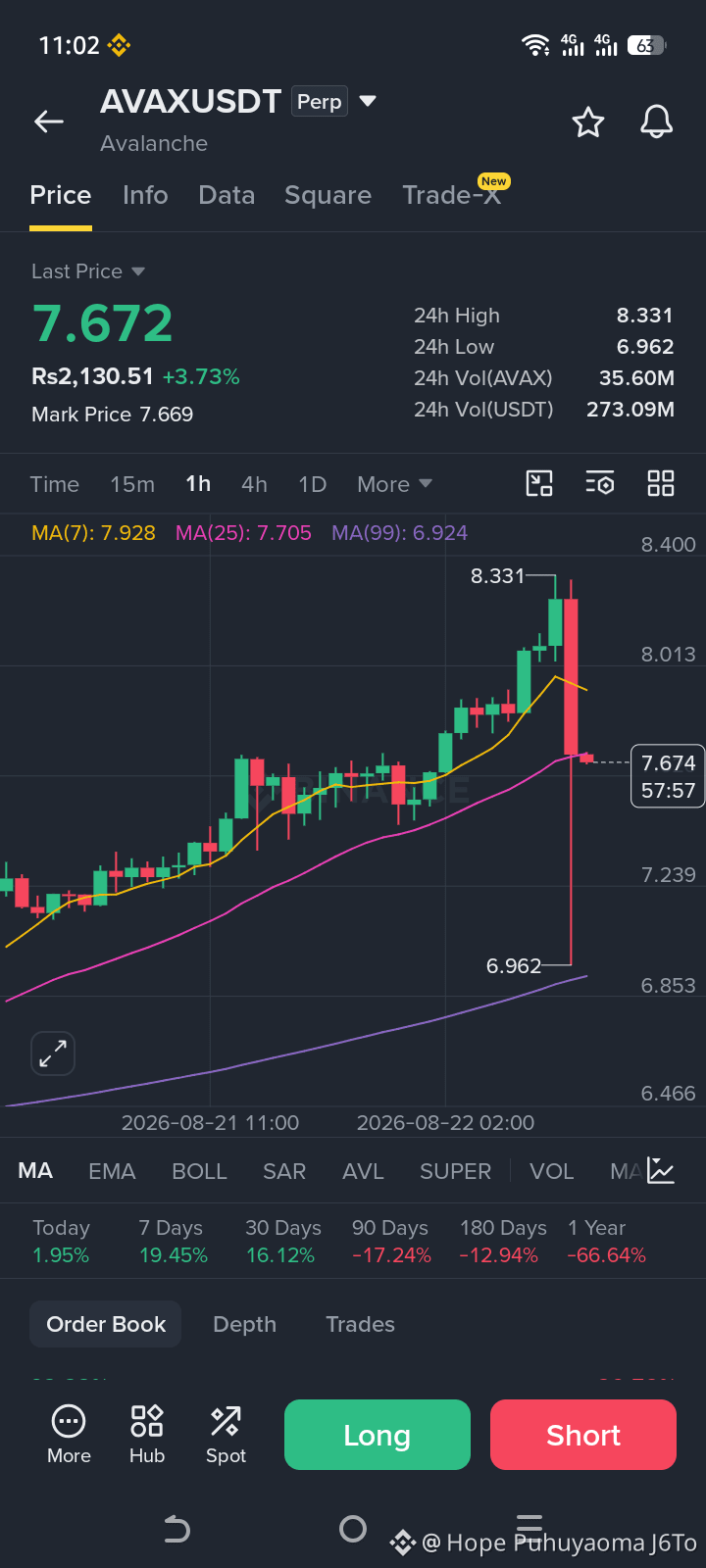Open chart layout grid icon
Image resolution: width=706 pixels, height=1568 pixels.
point(661,483)
